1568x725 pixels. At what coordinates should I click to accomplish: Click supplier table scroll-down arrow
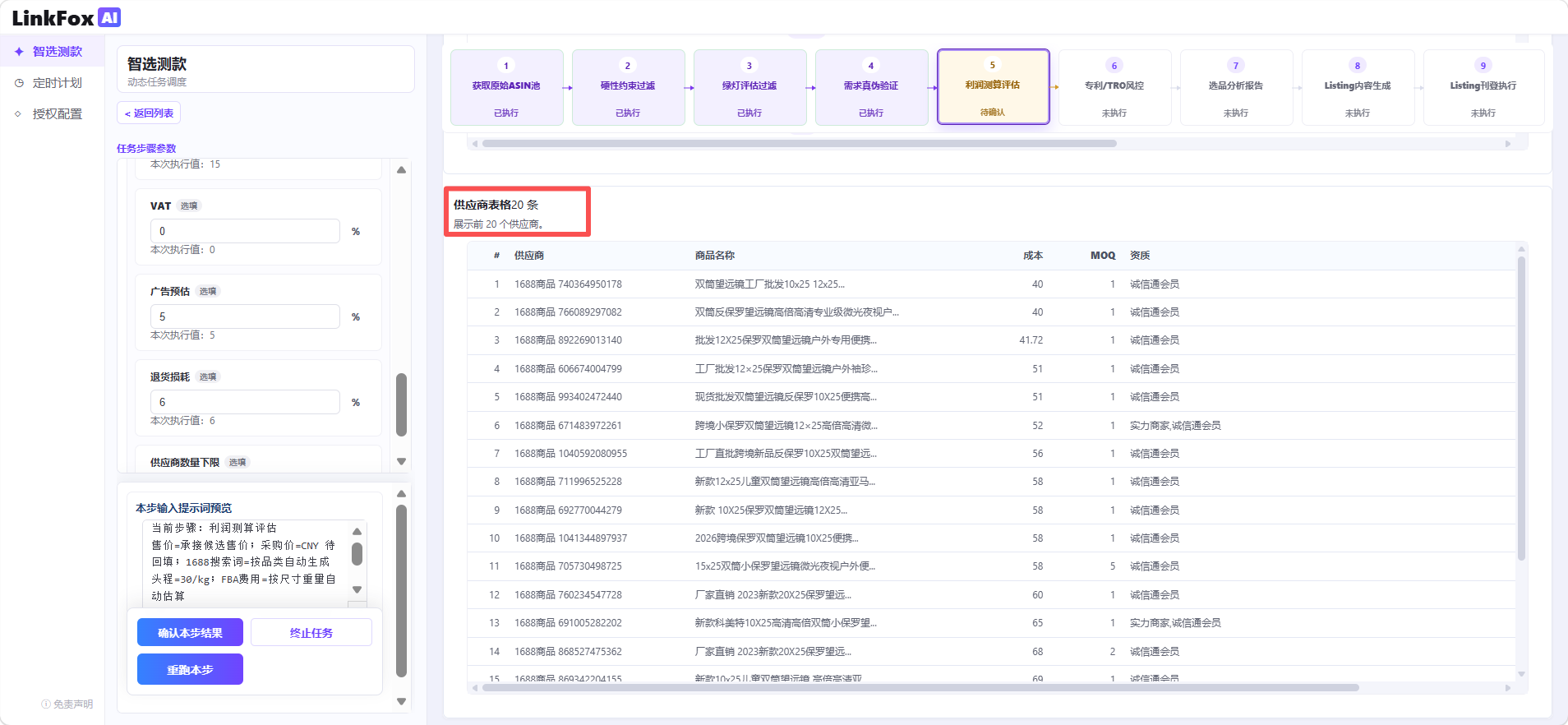coord(1521,674)
